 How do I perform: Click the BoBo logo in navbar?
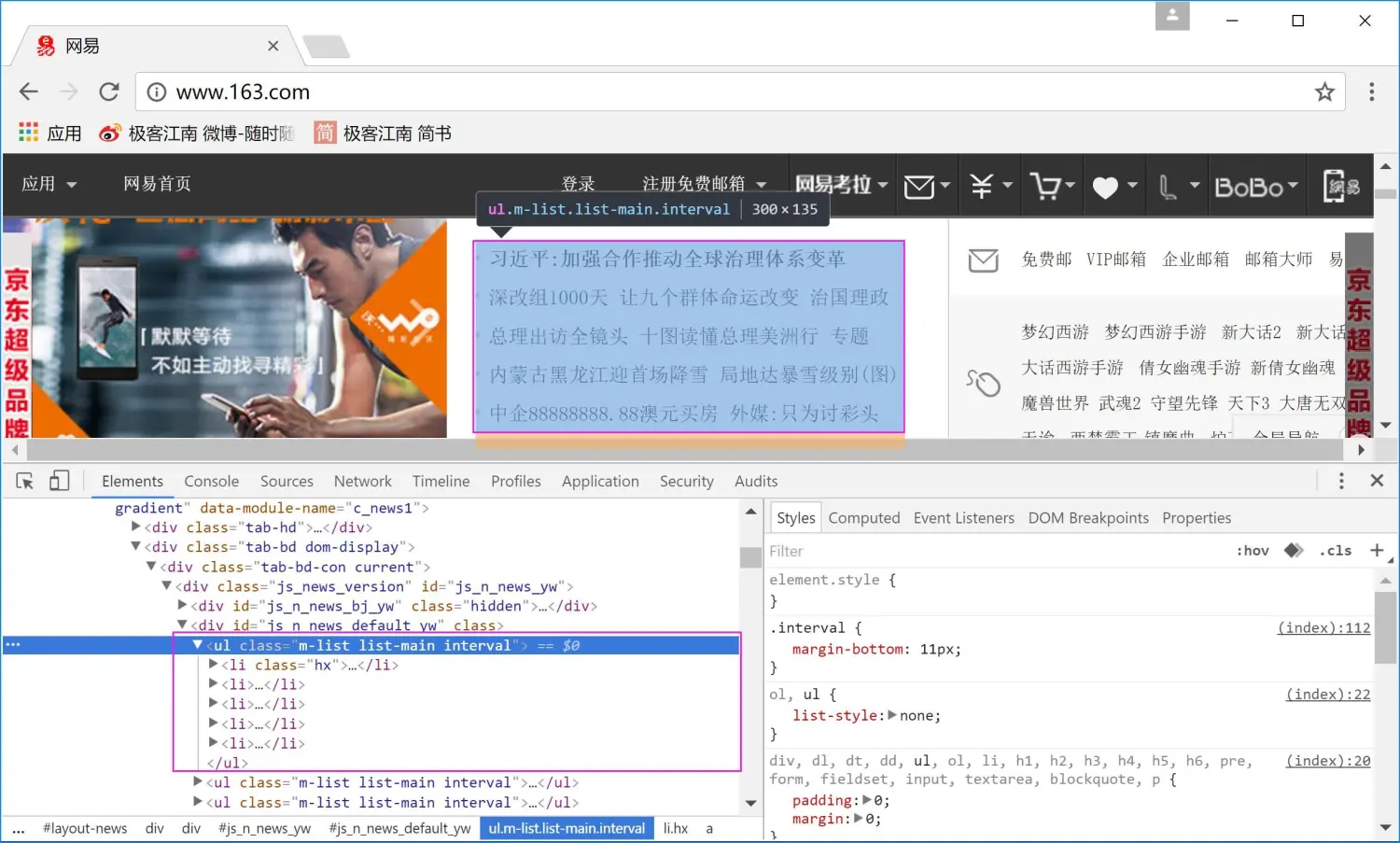coord(1249,187)
